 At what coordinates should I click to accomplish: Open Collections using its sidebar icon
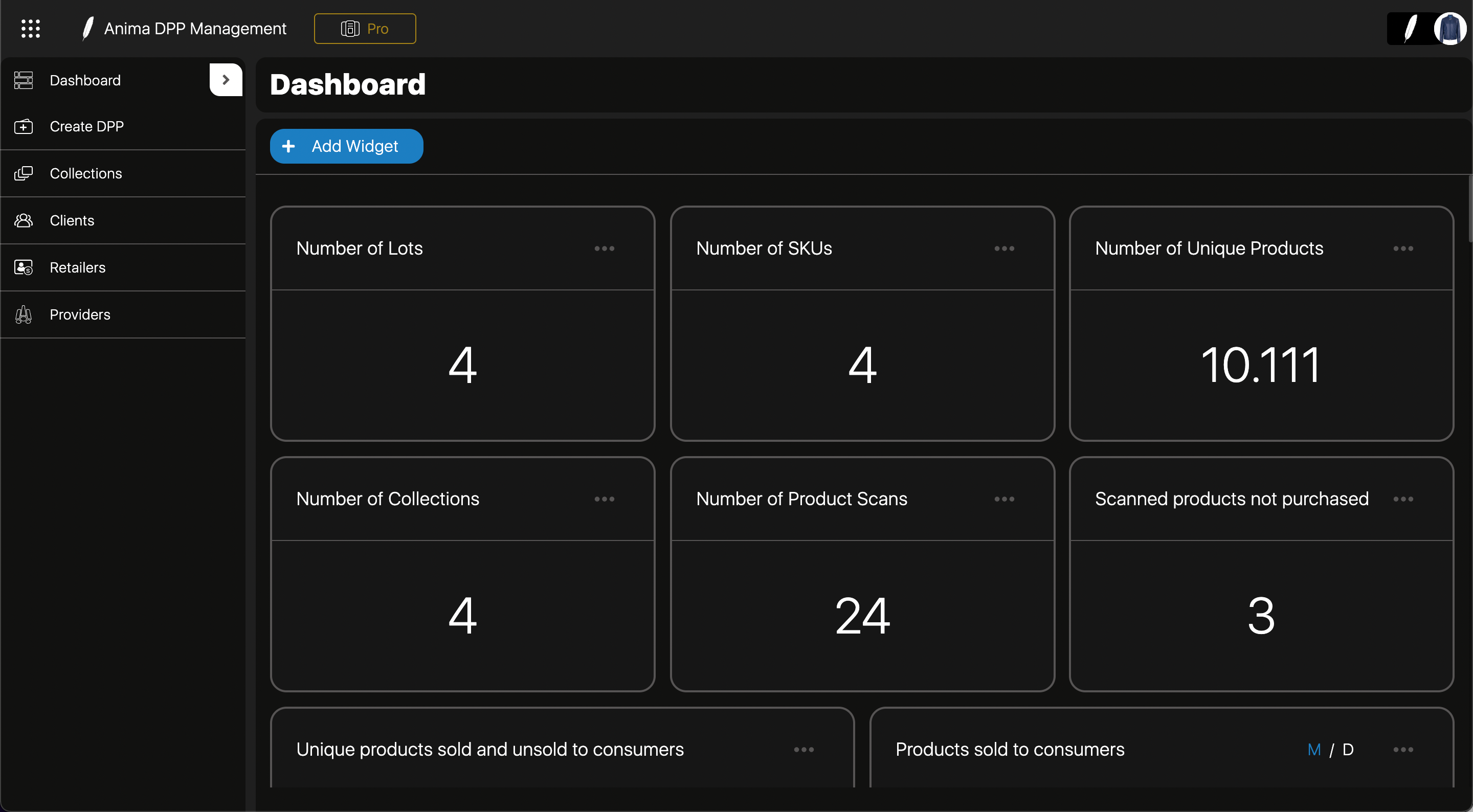point(24,173)
